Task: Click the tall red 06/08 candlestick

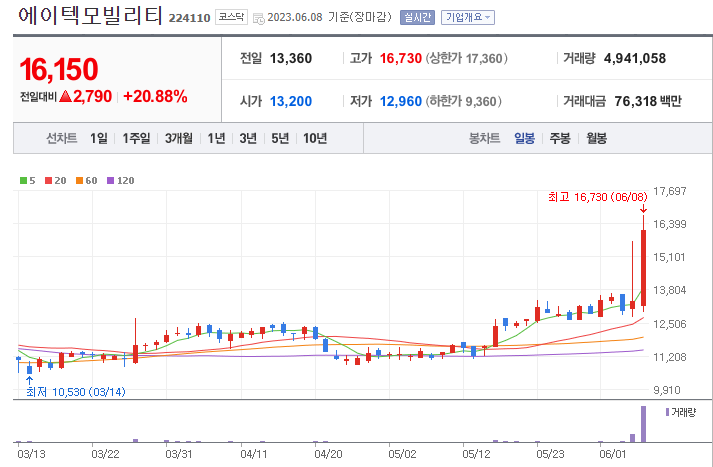Action: [x=643, y=267]
